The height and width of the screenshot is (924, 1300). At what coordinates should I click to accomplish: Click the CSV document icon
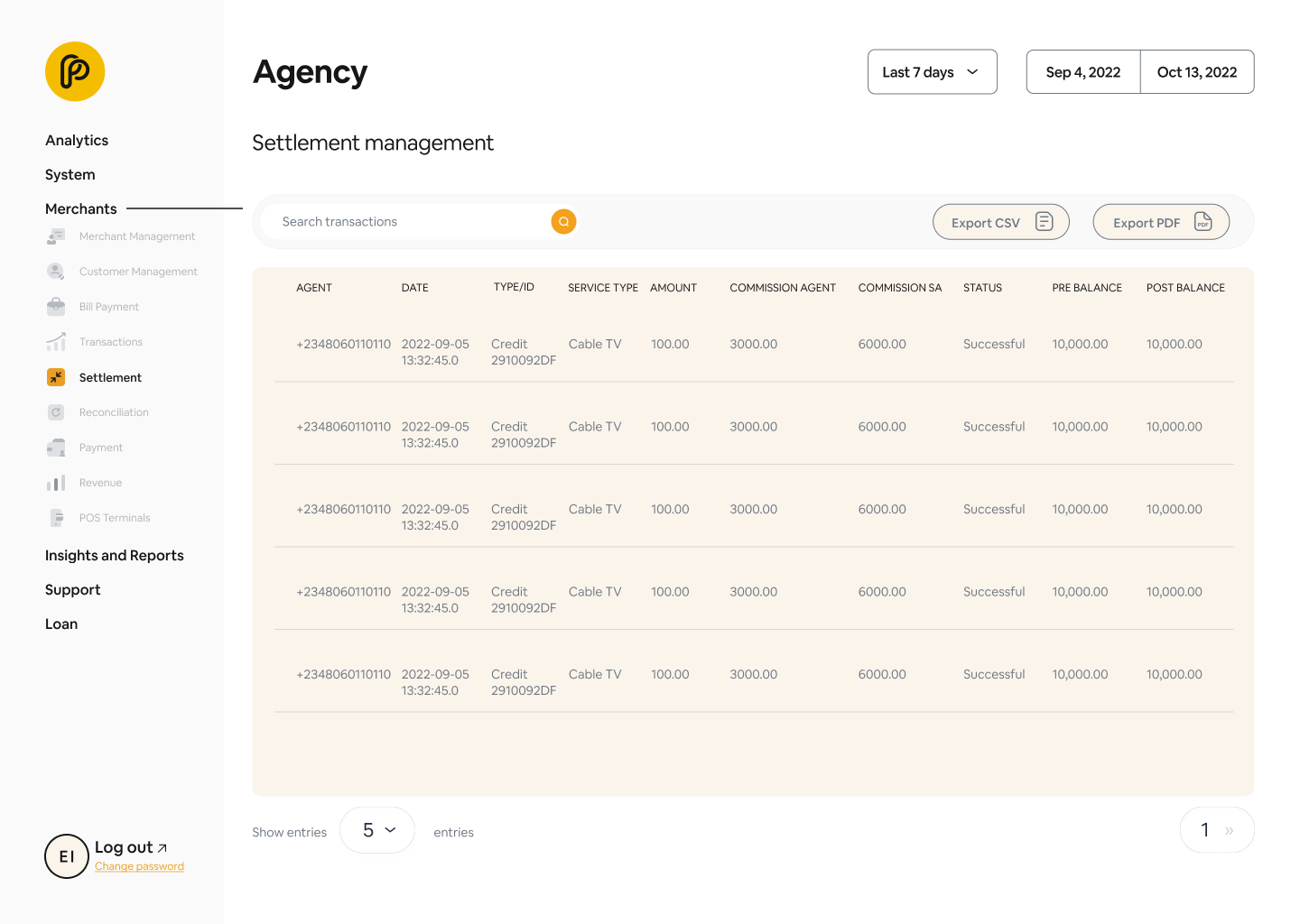pos(1045,221)
